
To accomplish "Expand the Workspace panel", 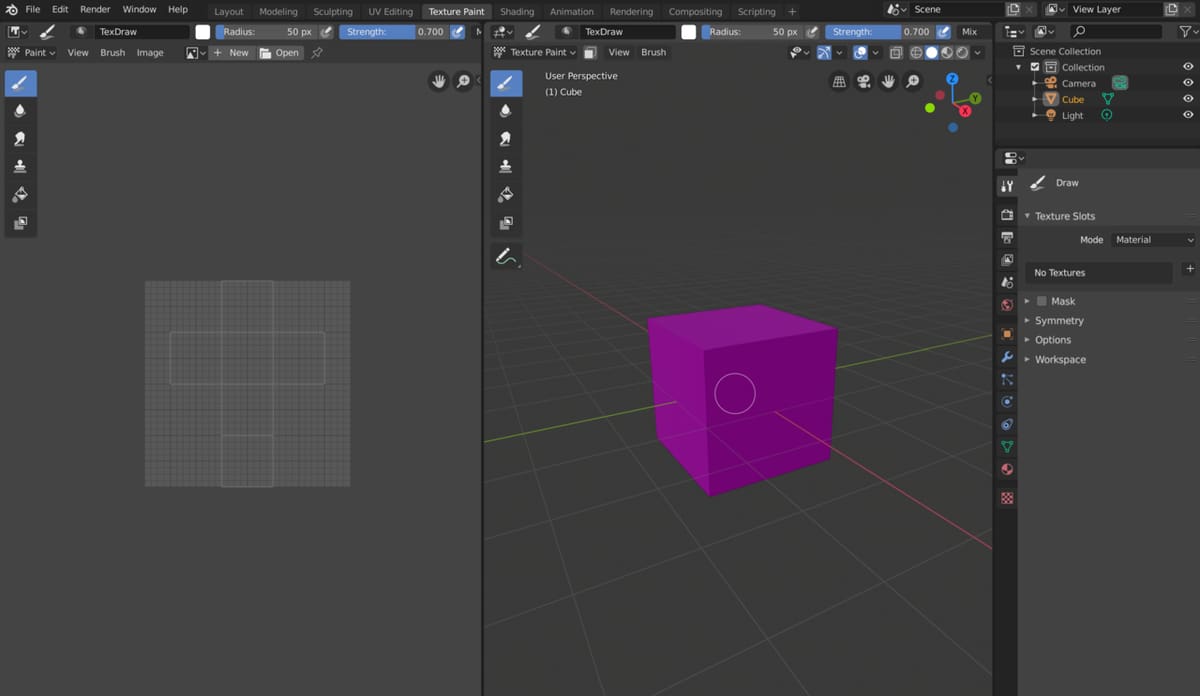I will click(1060, 359).
